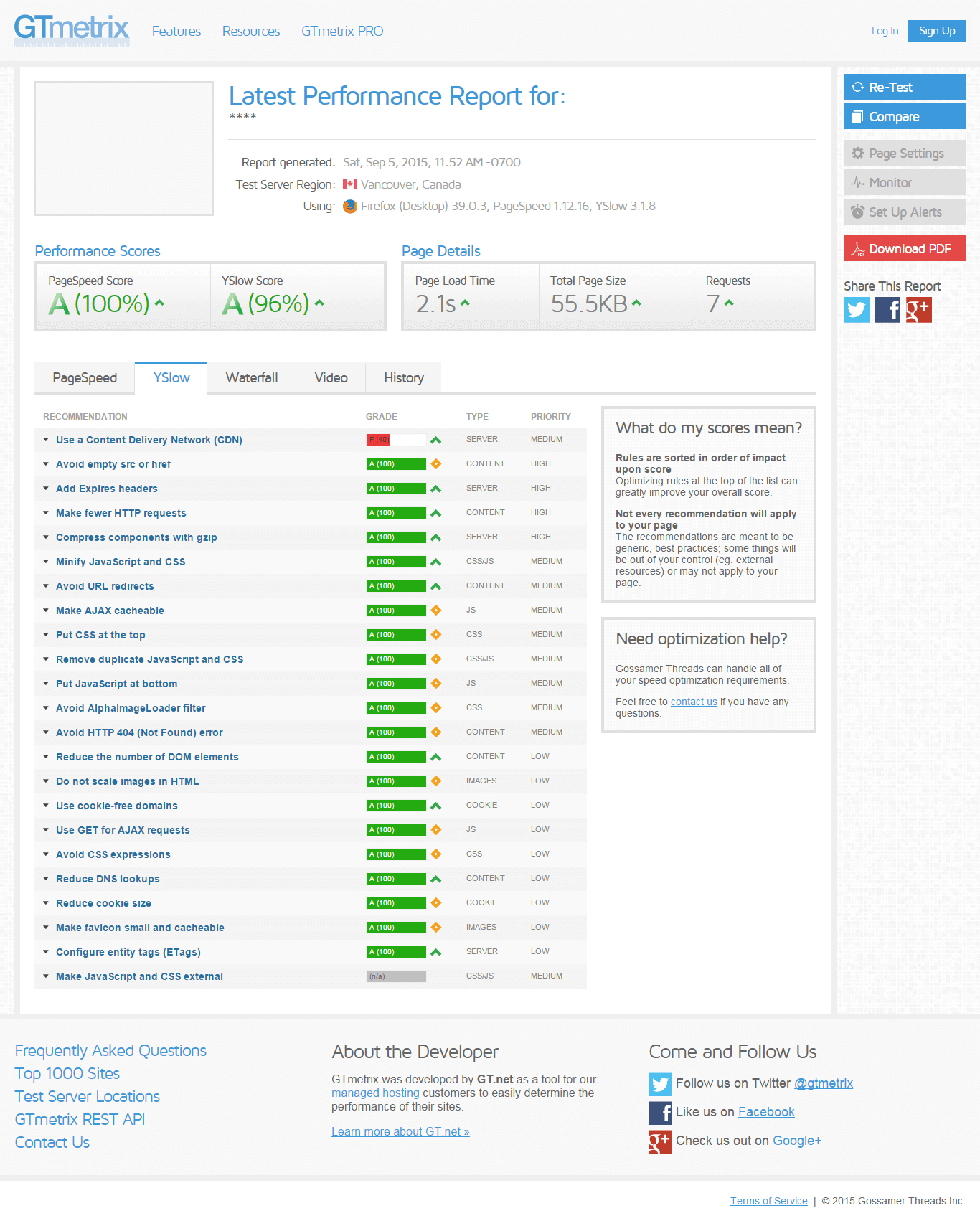The height and width of the screenshot is (1221, 980).
Task: Click the Re-Test button
Action: (905, 87)
